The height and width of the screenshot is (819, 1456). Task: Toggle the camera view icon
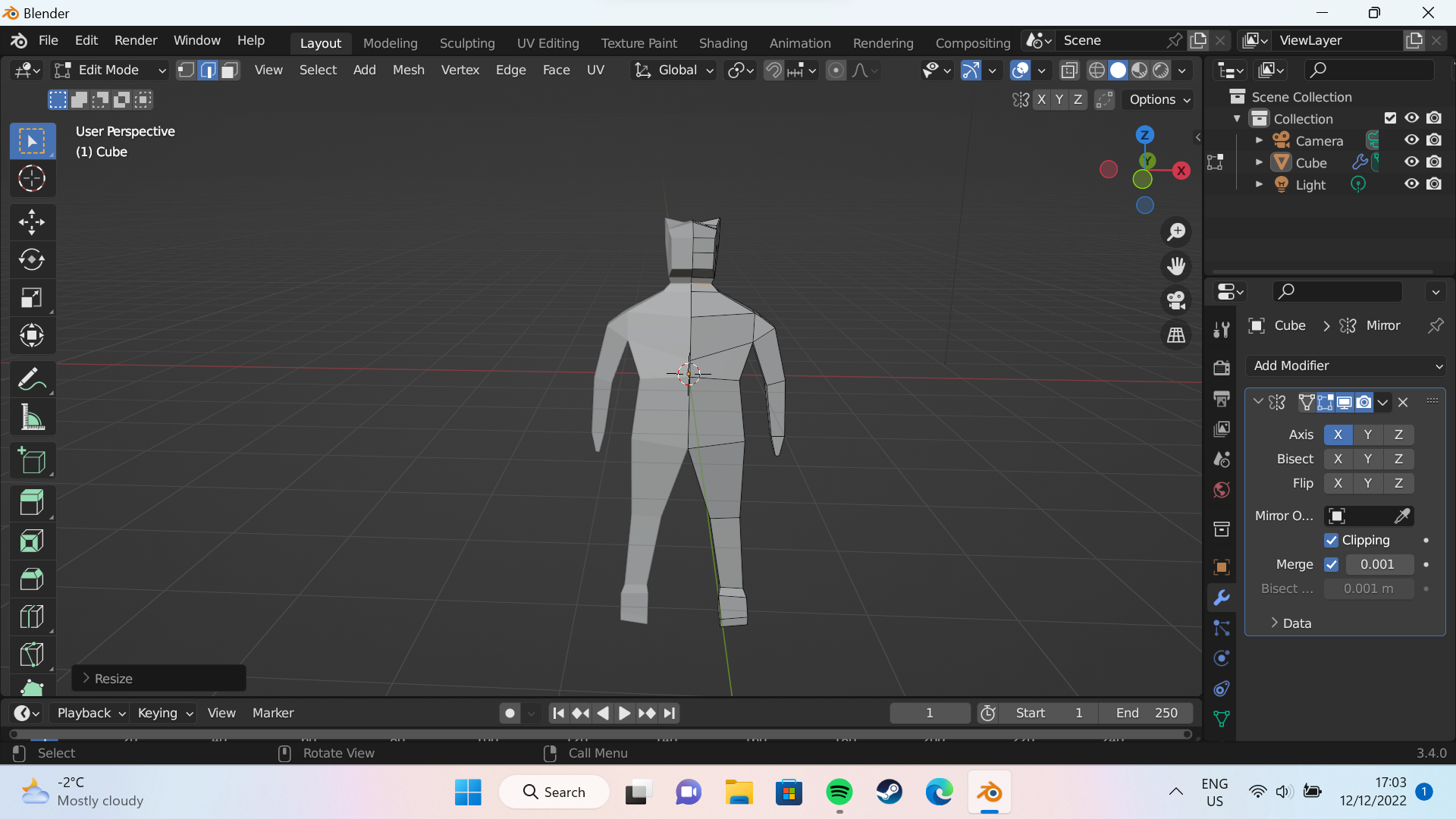click(1176, 300)
